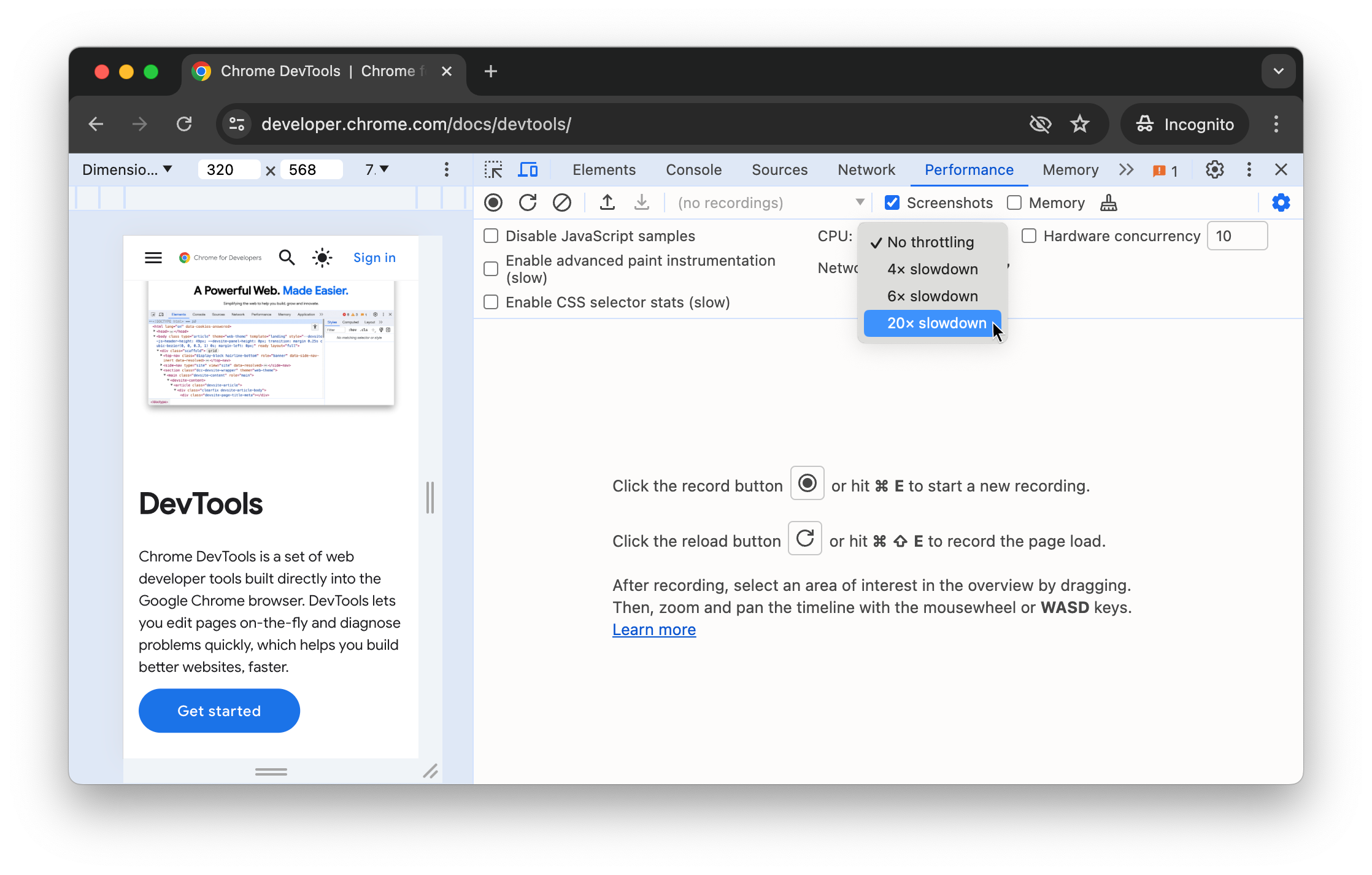
Task: Click the stop/clear recording button
Action: tap(562, 202)
